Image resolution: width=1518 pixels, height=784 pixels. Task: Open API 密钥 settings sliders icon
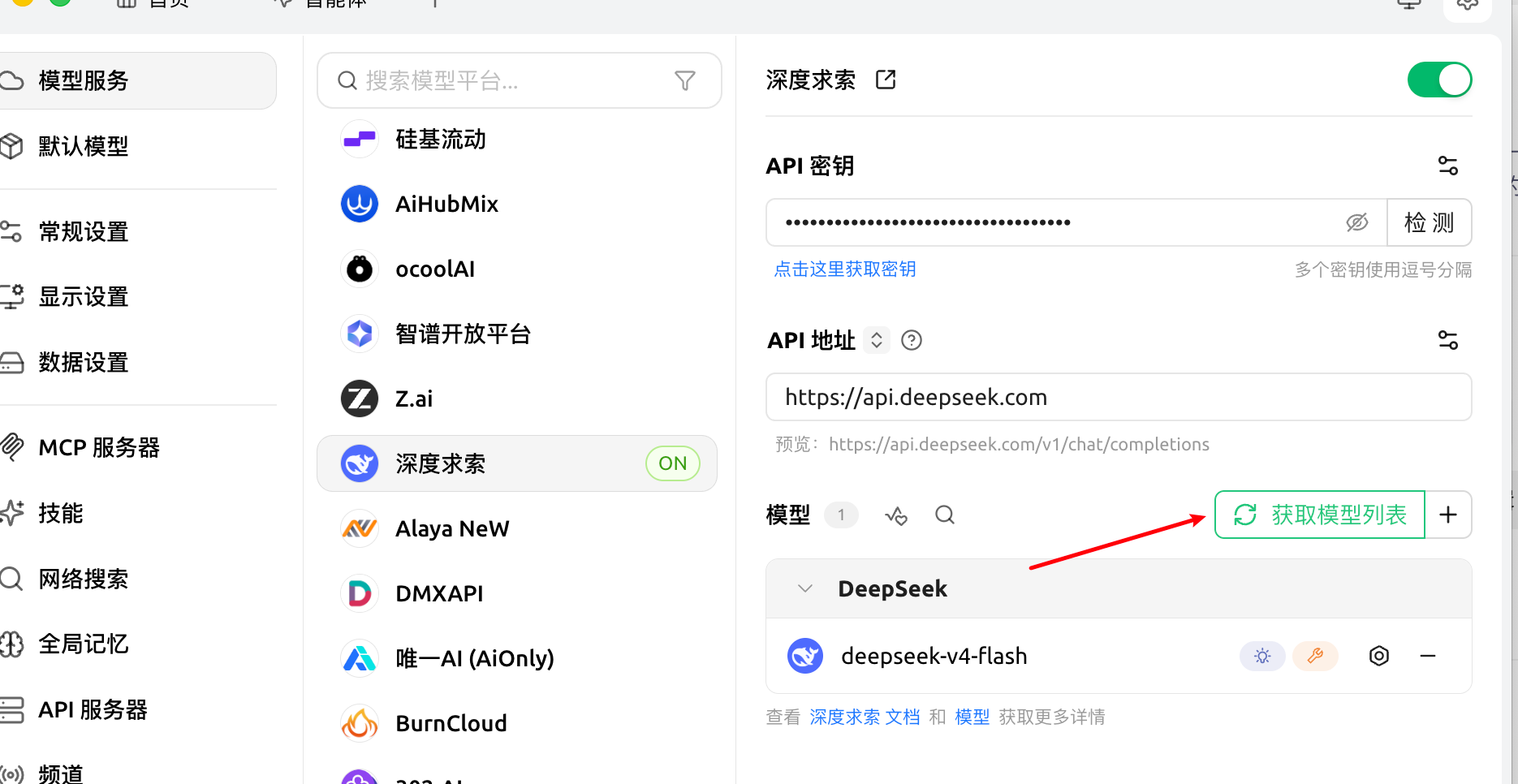point(1448,166)
